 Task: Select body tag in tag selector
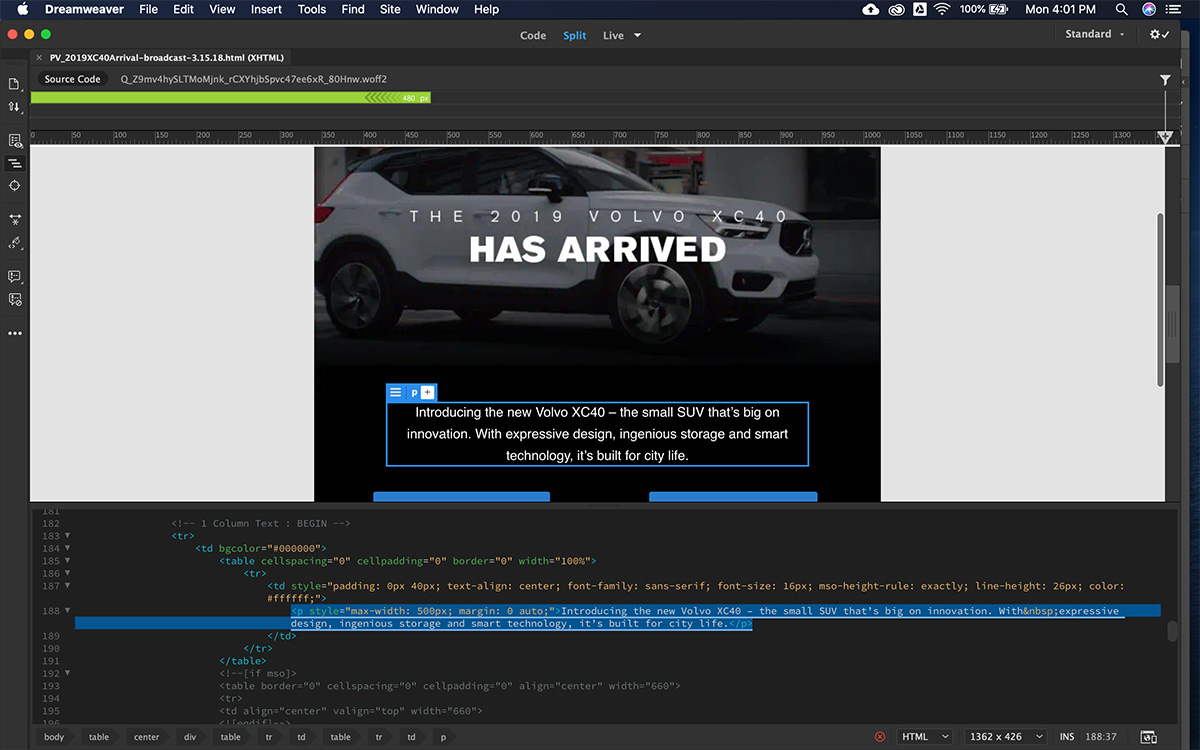click(54, 737)
